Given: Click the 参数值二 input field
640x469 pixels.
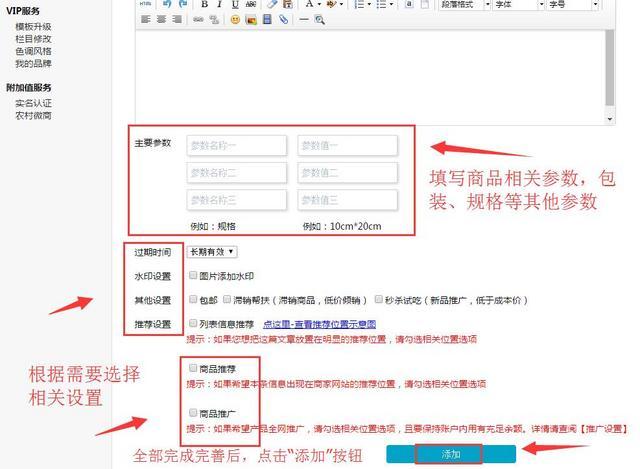Looking at the screenshot, I should coord(347,173).
